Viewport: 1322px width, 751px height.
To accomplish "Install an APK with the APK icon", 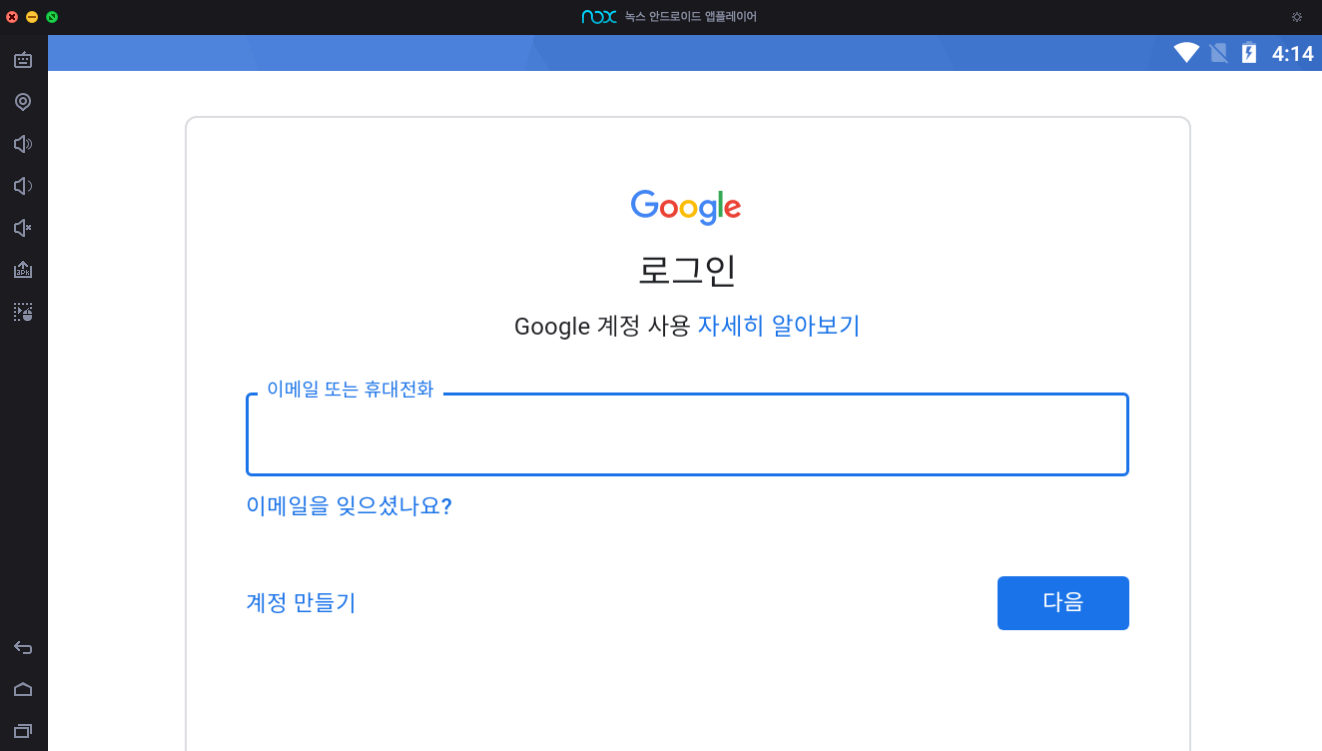I will point(23,270).
